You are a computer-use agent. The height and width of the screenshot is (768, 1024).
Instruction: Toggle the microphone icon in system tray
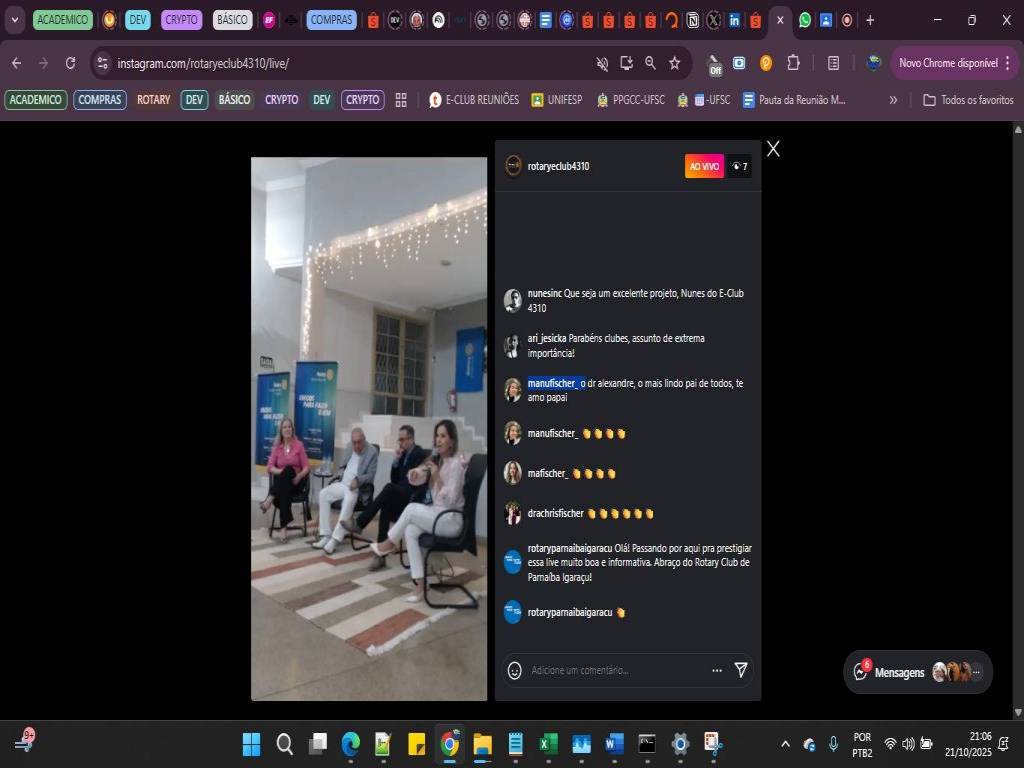(x=833, y=744)
